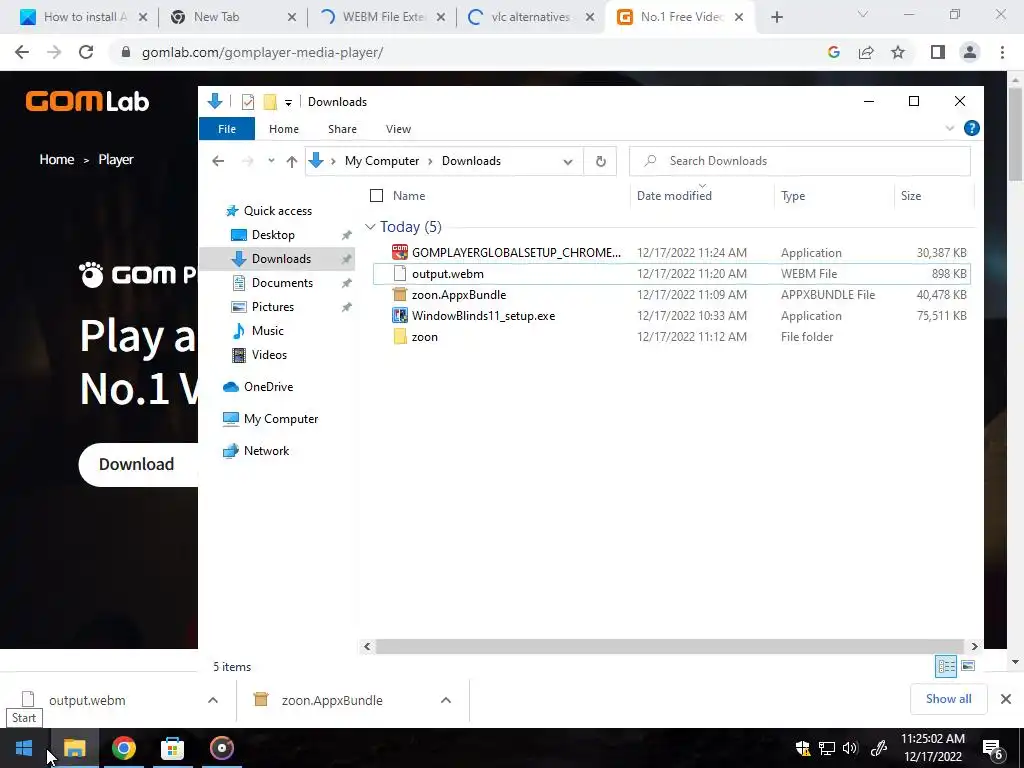Viewport: 1024px width, 768px height.
Task: Switch to large icons view layout
Action: tap(968, 666)
